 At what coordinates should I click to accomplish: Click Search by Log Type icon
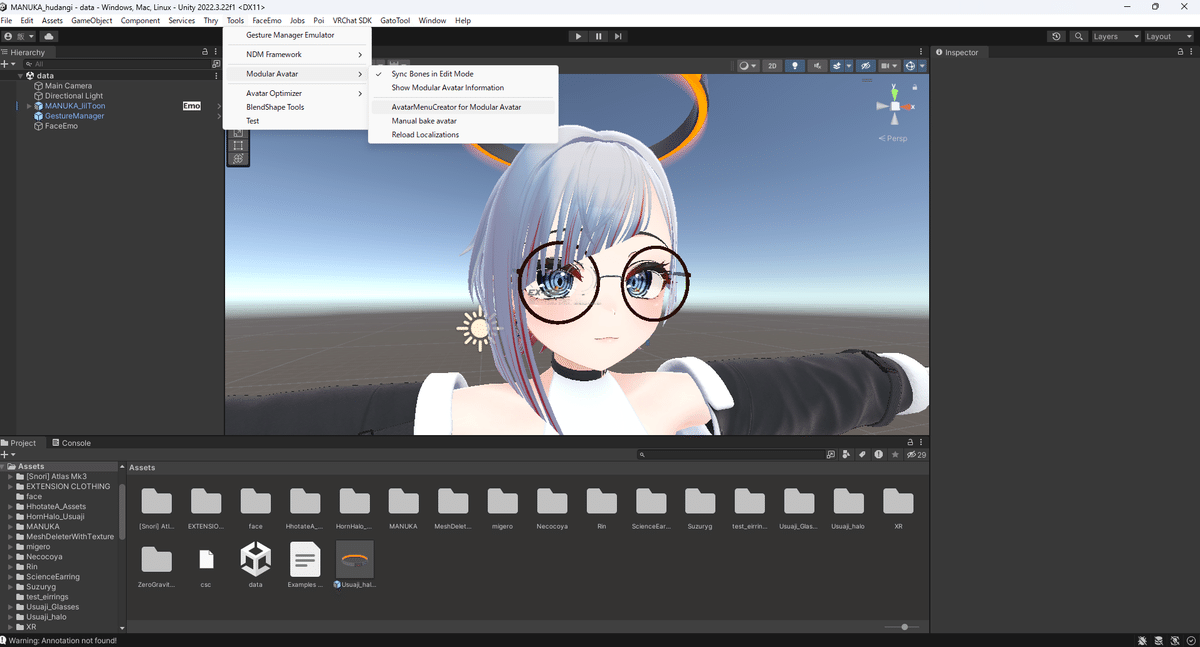tap(878, 455)
